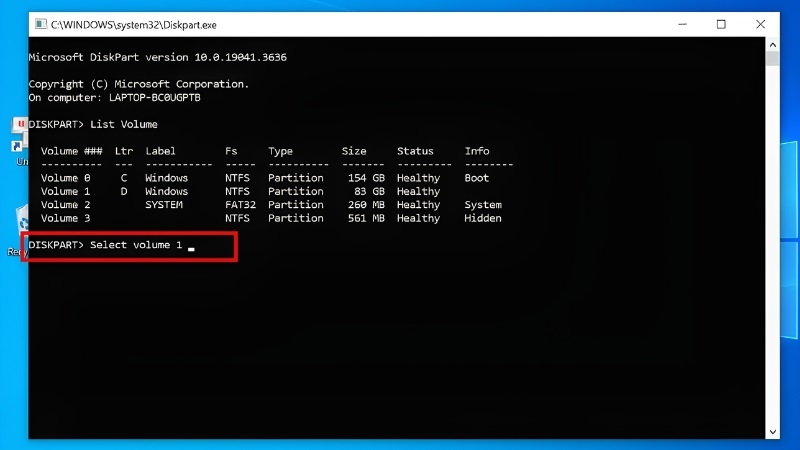Screen dimensions: 800x450
Task: Click the scrollbar up arrow
Action: click(772, 45)
